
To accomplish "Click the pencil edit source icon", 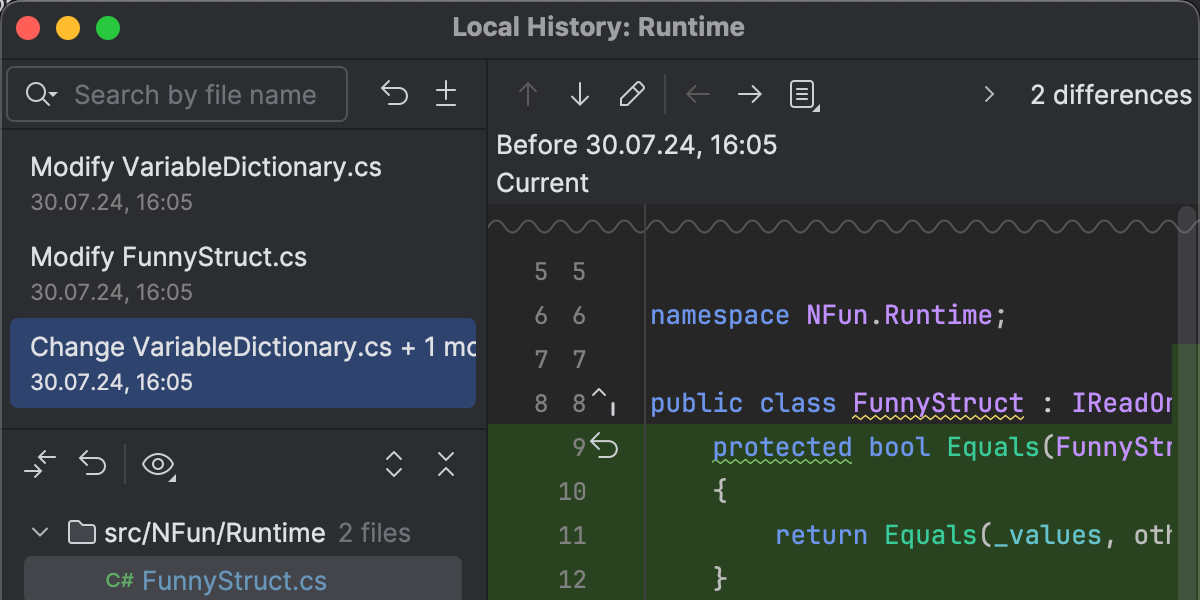I will pyautogui.click(x=632, y=94).
